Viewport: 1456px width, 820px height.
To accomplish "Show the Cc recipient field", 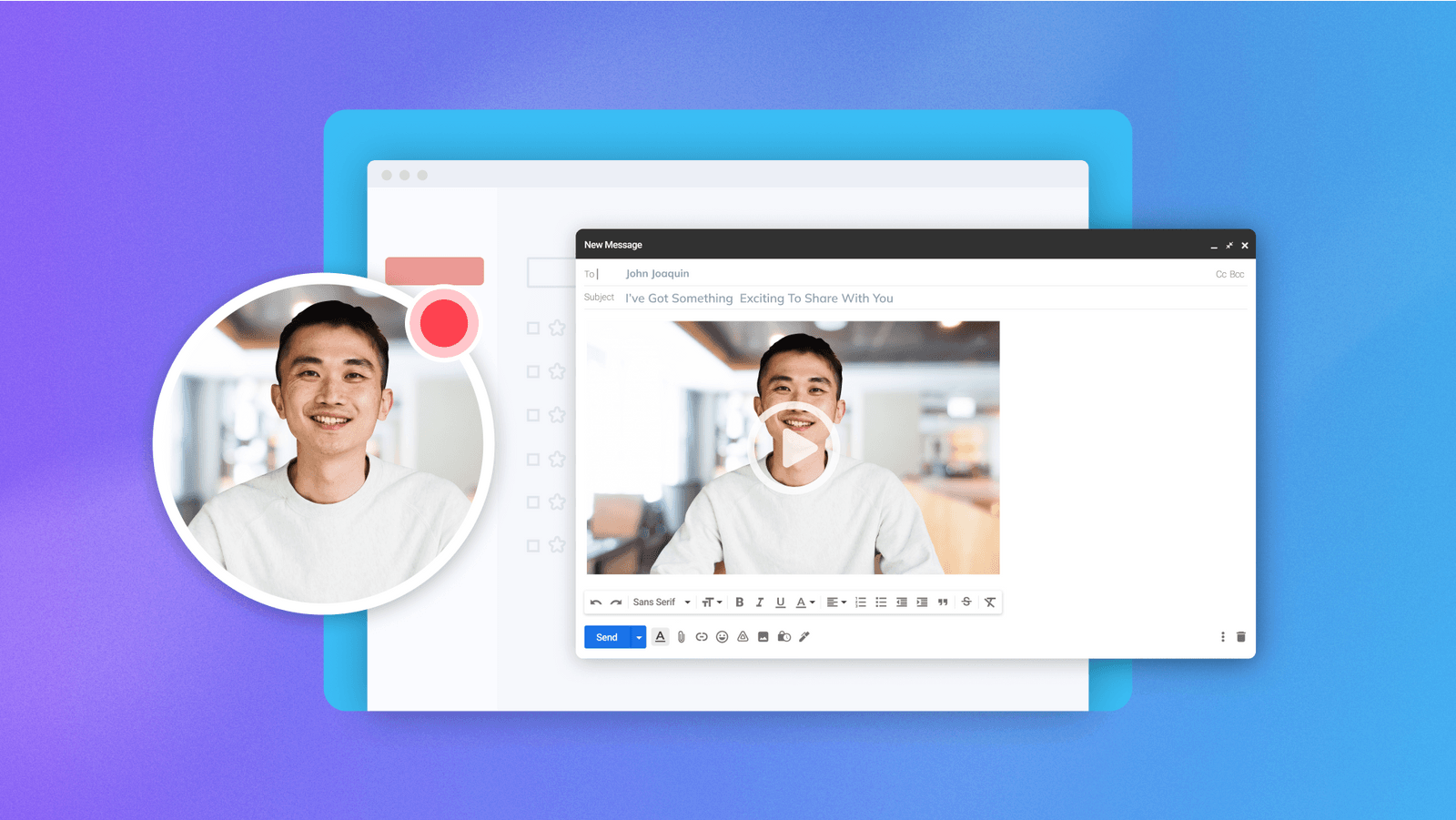I will (x=1219, y=273).
